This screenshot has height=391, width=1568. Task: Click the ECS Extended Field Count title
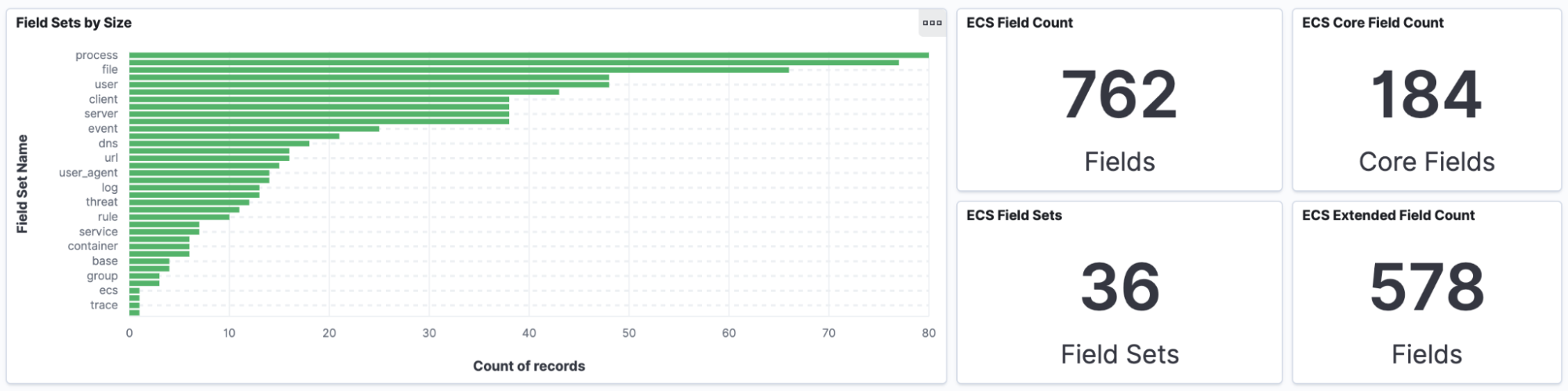pos(1388,215)
